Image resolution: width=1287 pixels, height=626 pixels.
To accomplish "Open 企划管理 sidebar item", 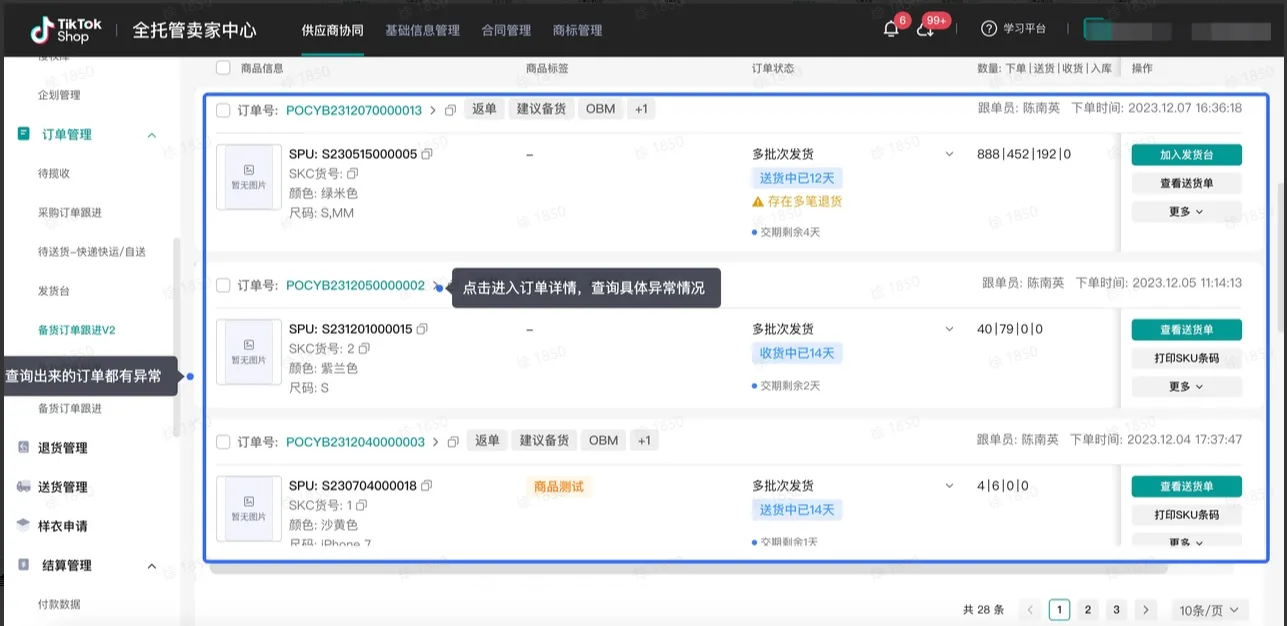I will point(59,95).
